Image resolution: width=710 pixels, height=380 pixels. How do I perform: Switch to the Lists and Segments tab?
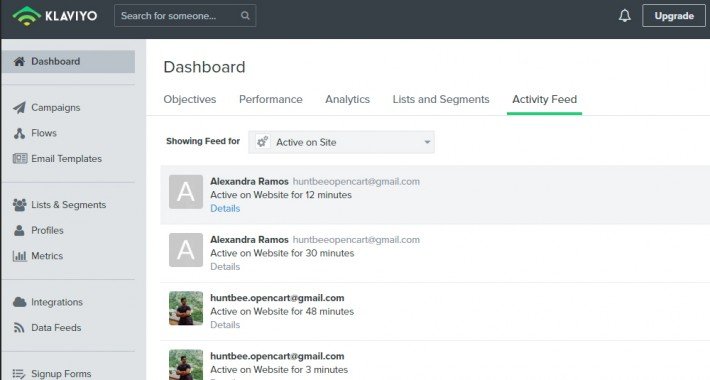[441, 99]
